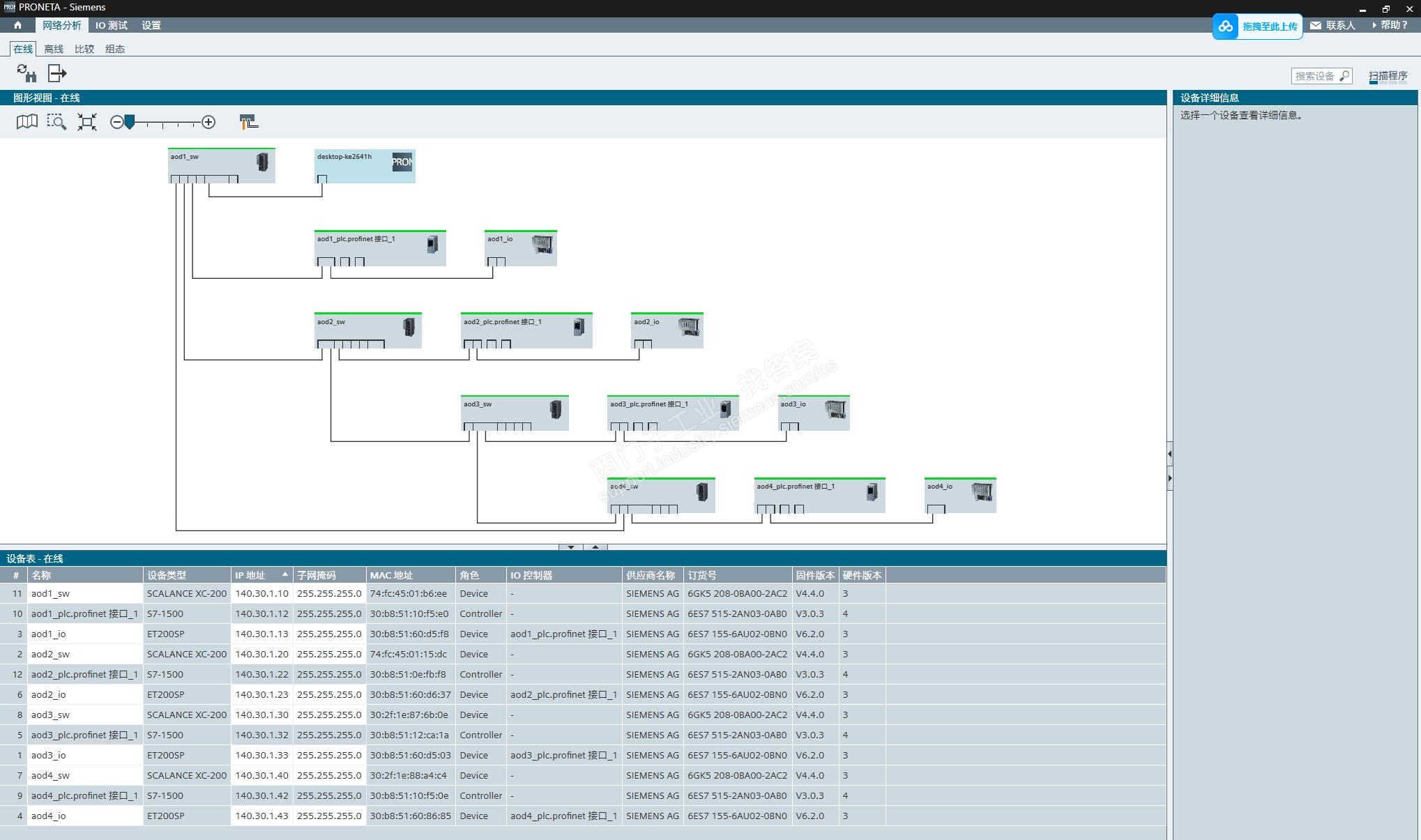
Task: Collapse device table with down arrow splitter
Action: coord(571,547)
